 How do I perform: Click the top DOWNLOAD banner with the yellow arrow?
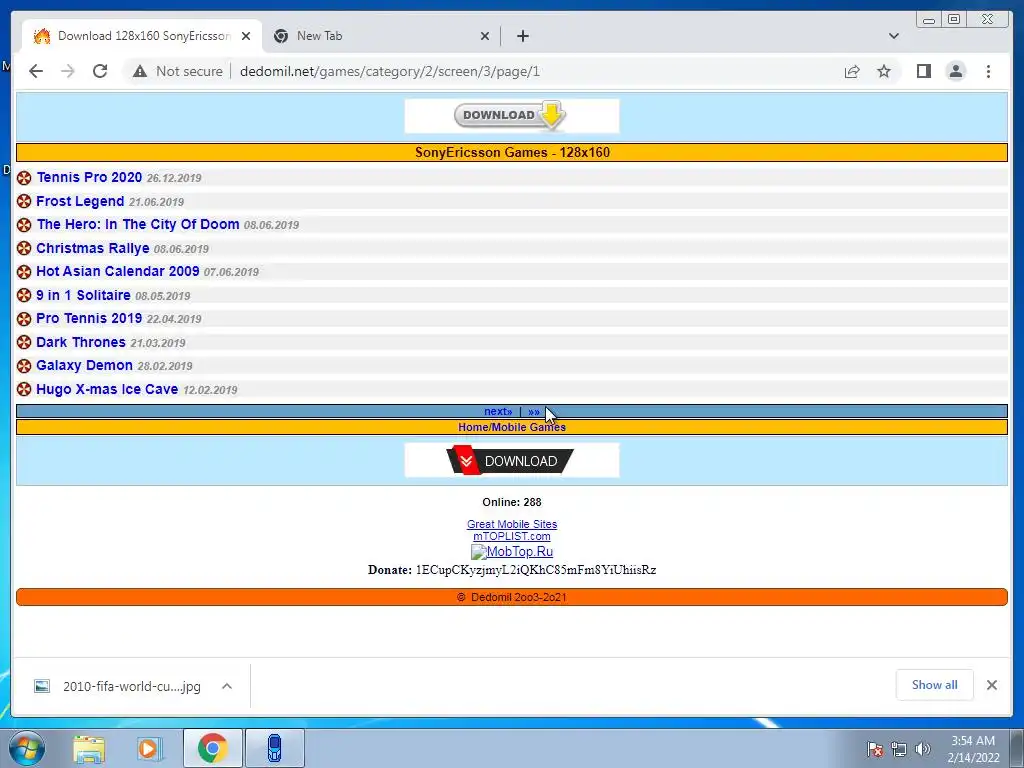[x=511, y=116]
